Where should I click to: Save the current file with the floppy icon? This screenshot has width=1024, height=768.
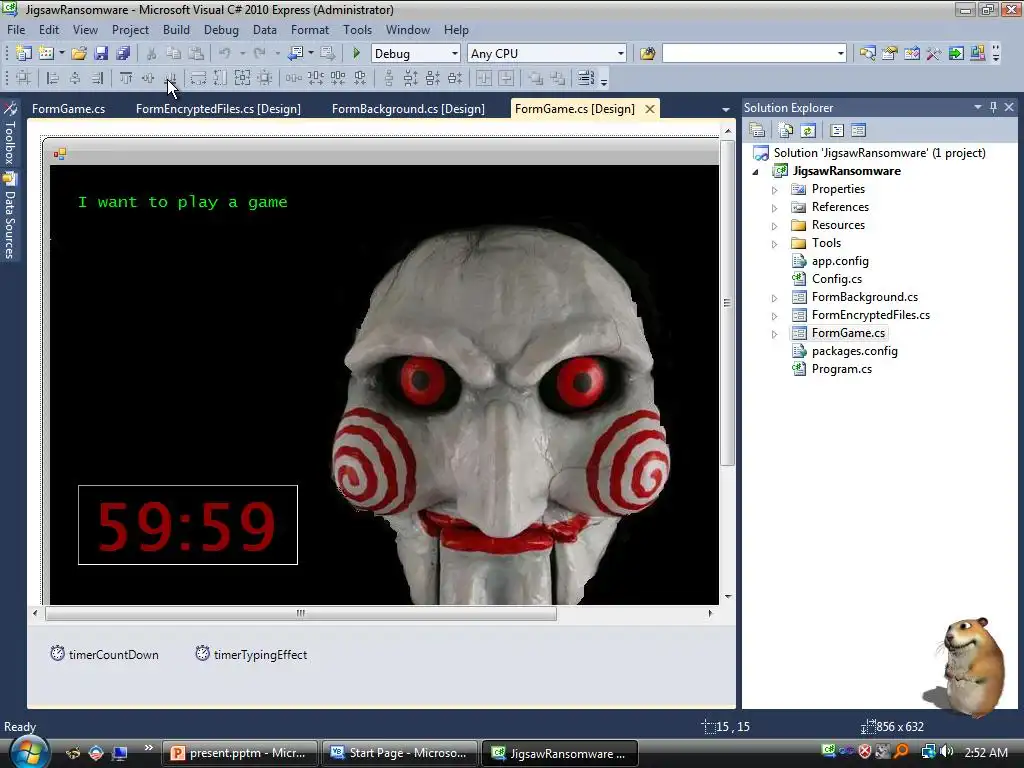coord(101,53)
